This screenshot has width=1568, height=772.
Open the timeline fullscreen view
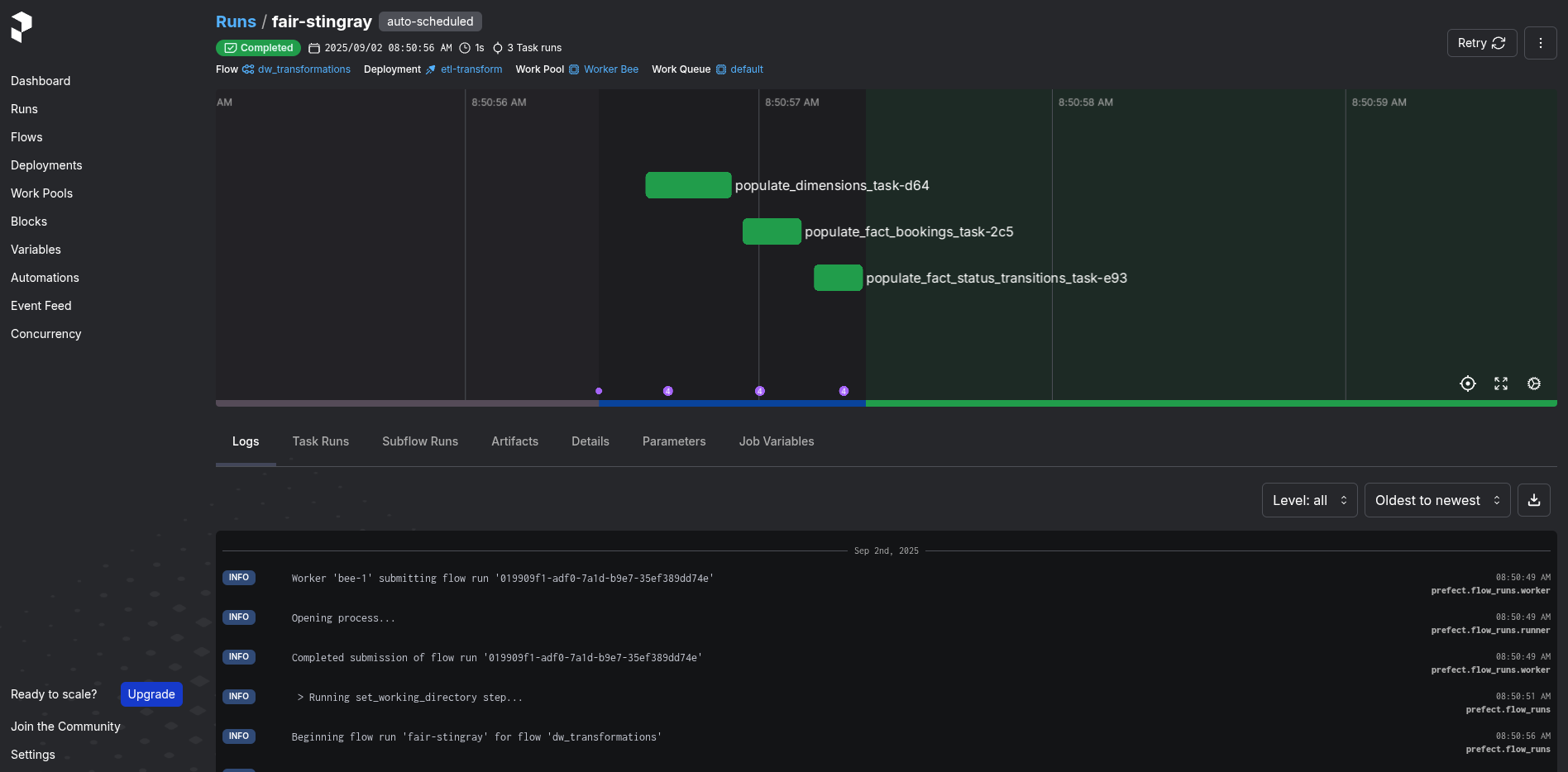coord(1500,384)
